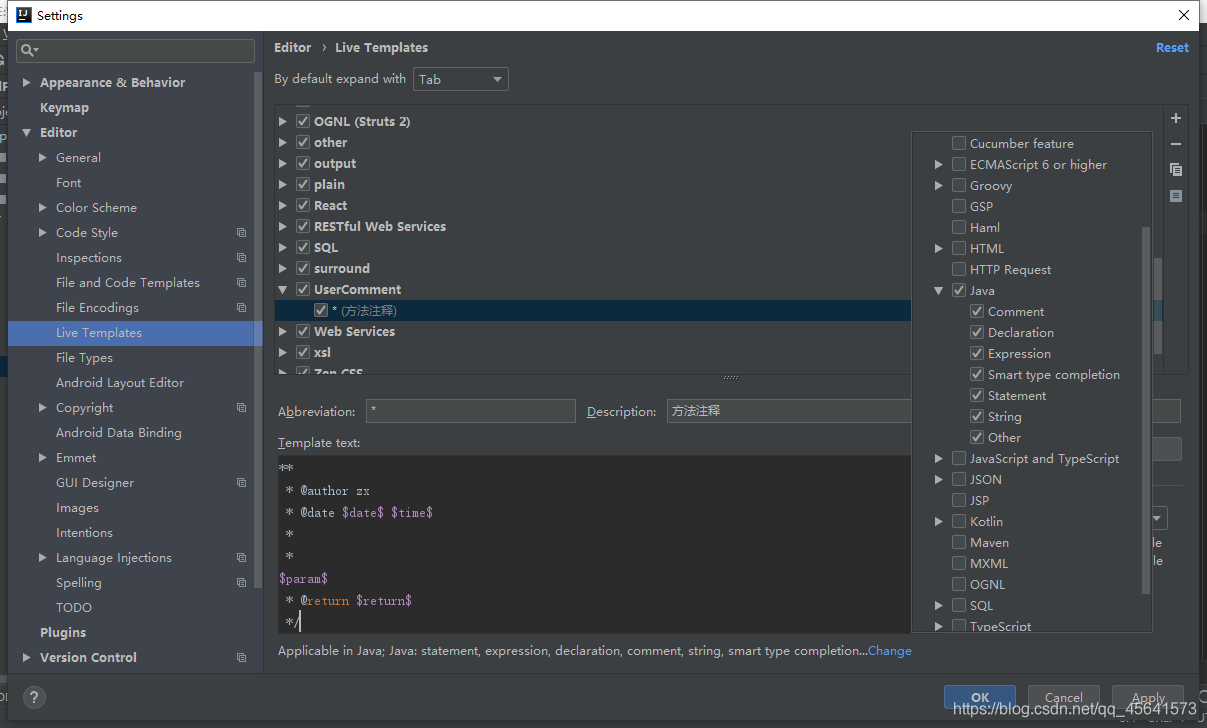Click the Abbreviation input field
The height and width of the screenshot is (728, 1207).
(469, 411)
